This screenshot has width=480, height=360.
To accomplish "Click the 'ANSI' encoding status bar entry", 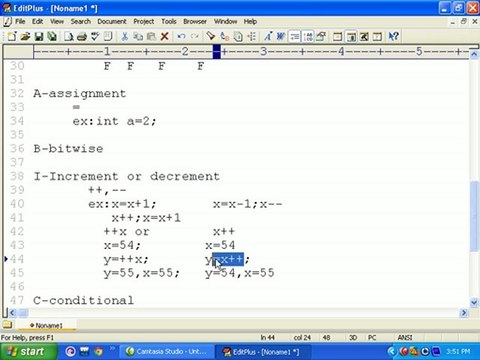I will tap(405, 338).
